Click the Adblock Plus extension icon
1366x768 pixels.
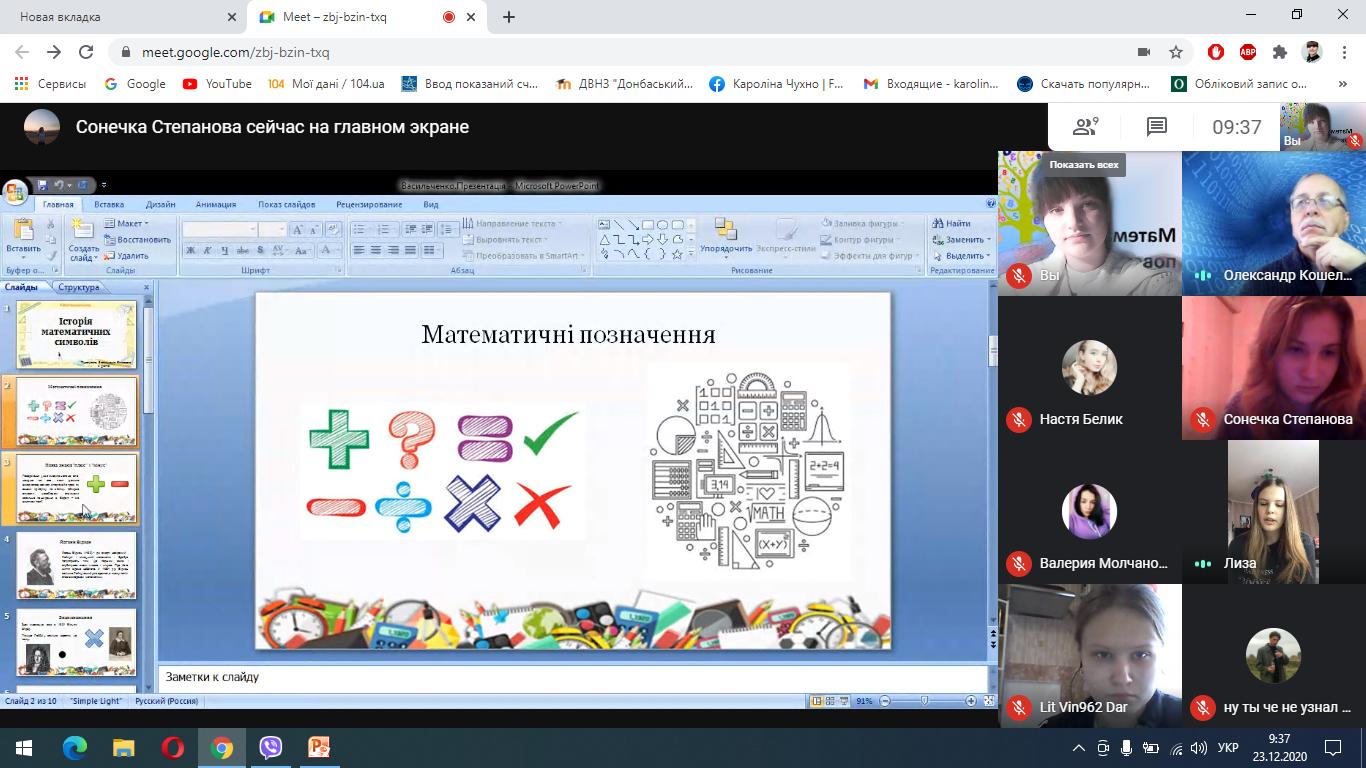pyautogui.click(x=1247, y=52)
